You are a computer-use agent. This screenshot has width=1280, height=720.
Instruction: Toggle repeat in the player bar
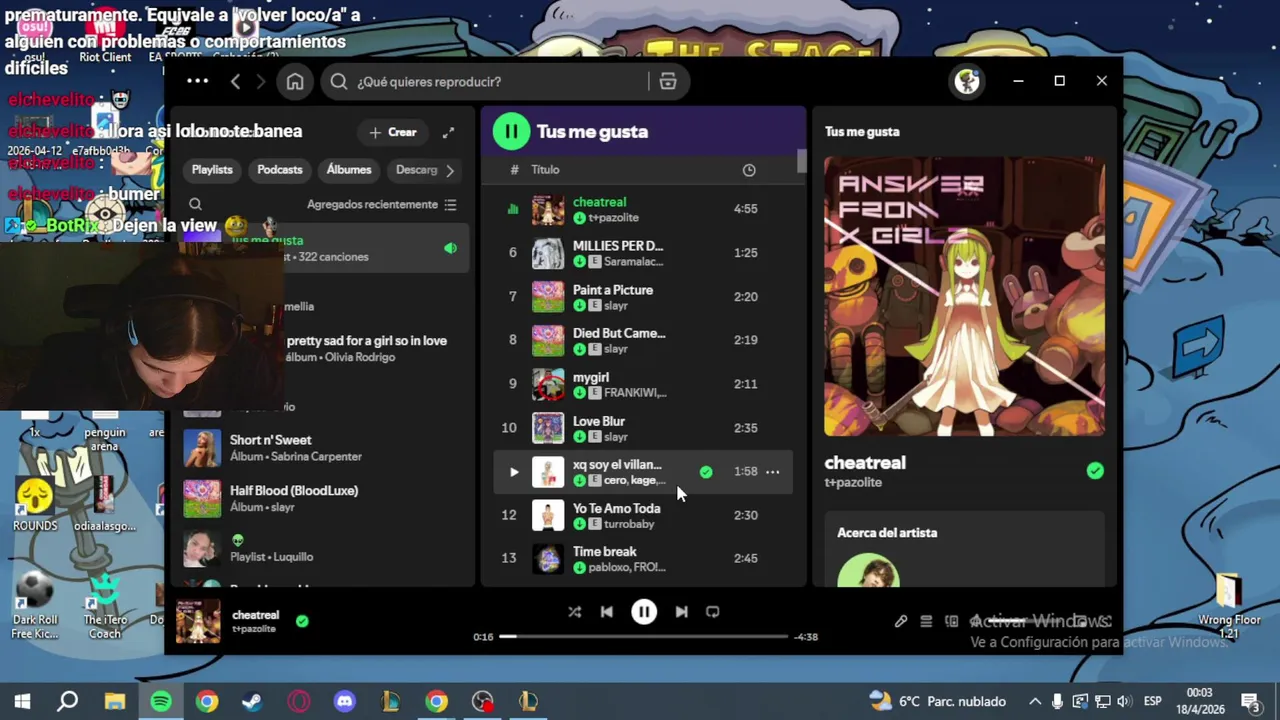point(713,612)
